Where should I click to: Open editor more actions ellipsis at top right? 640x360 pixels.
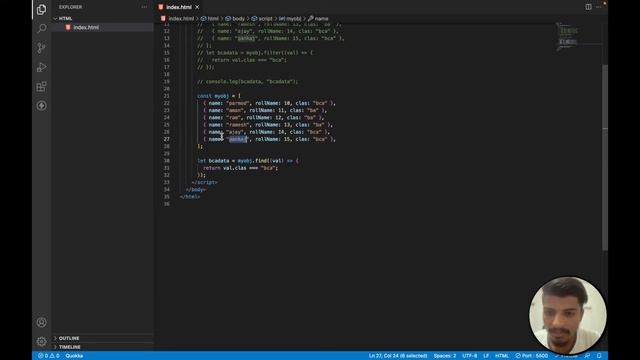(x=598, y=7)
